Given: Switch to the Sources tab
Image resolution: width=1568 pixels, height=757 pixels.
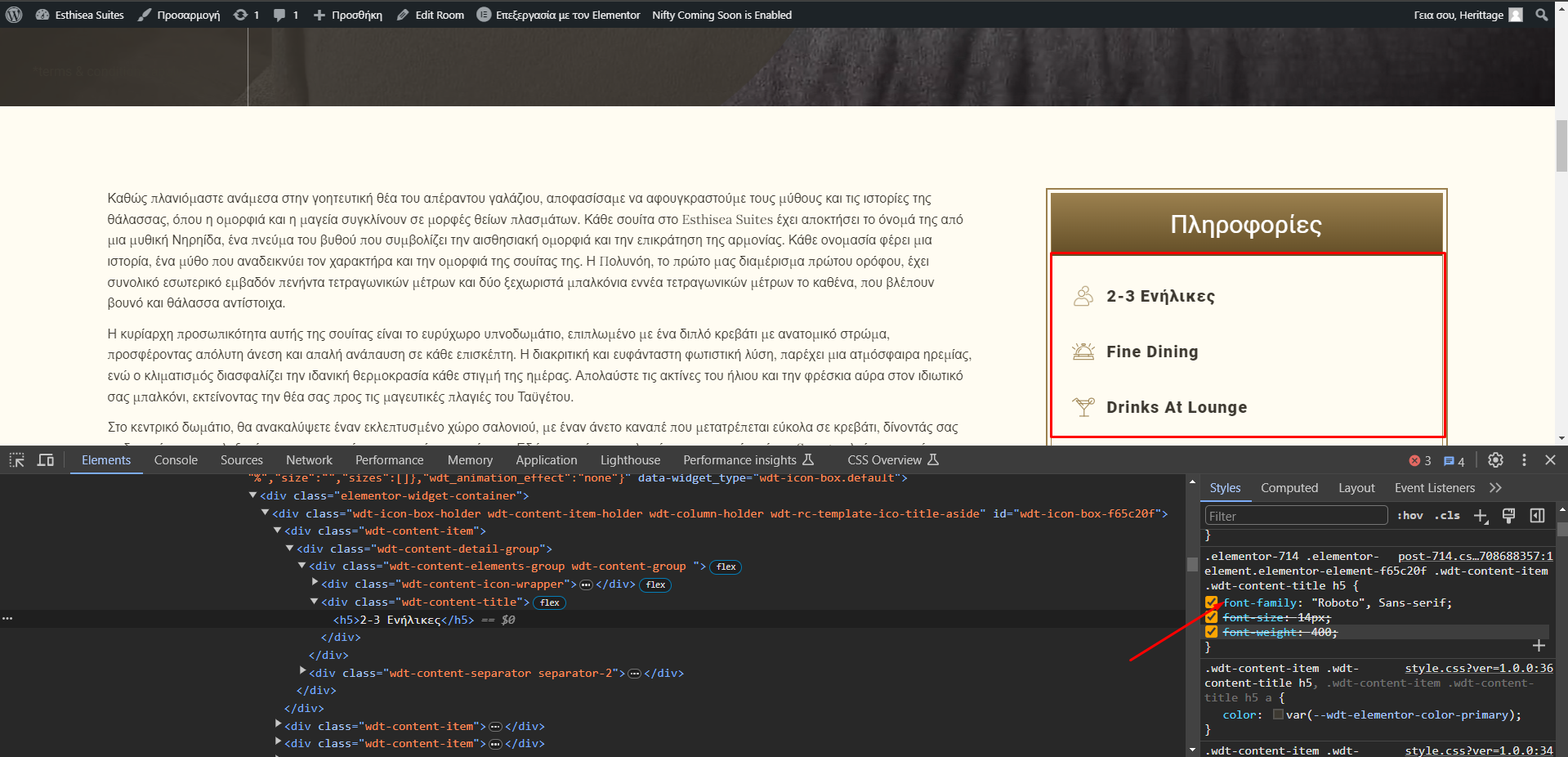Looking at the screenshot, I should coord(242,460).
